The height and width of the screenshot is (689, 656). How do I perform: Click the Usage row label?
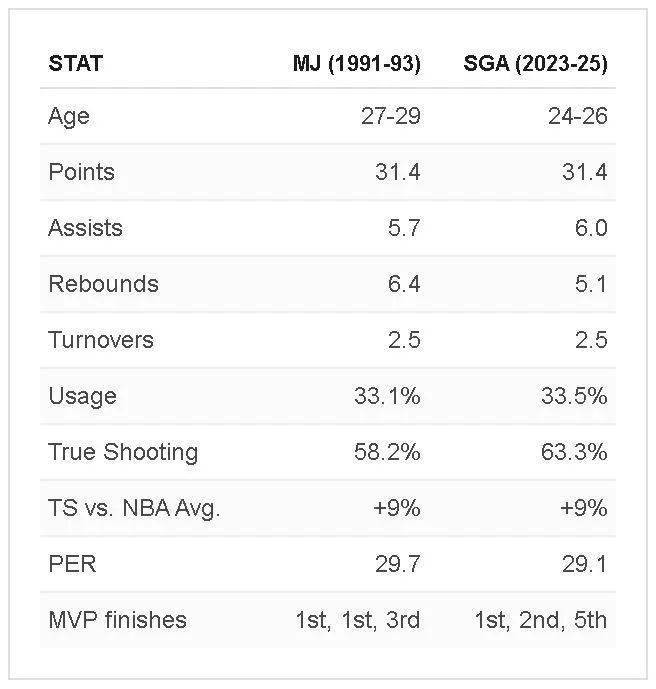click(83, 397)
